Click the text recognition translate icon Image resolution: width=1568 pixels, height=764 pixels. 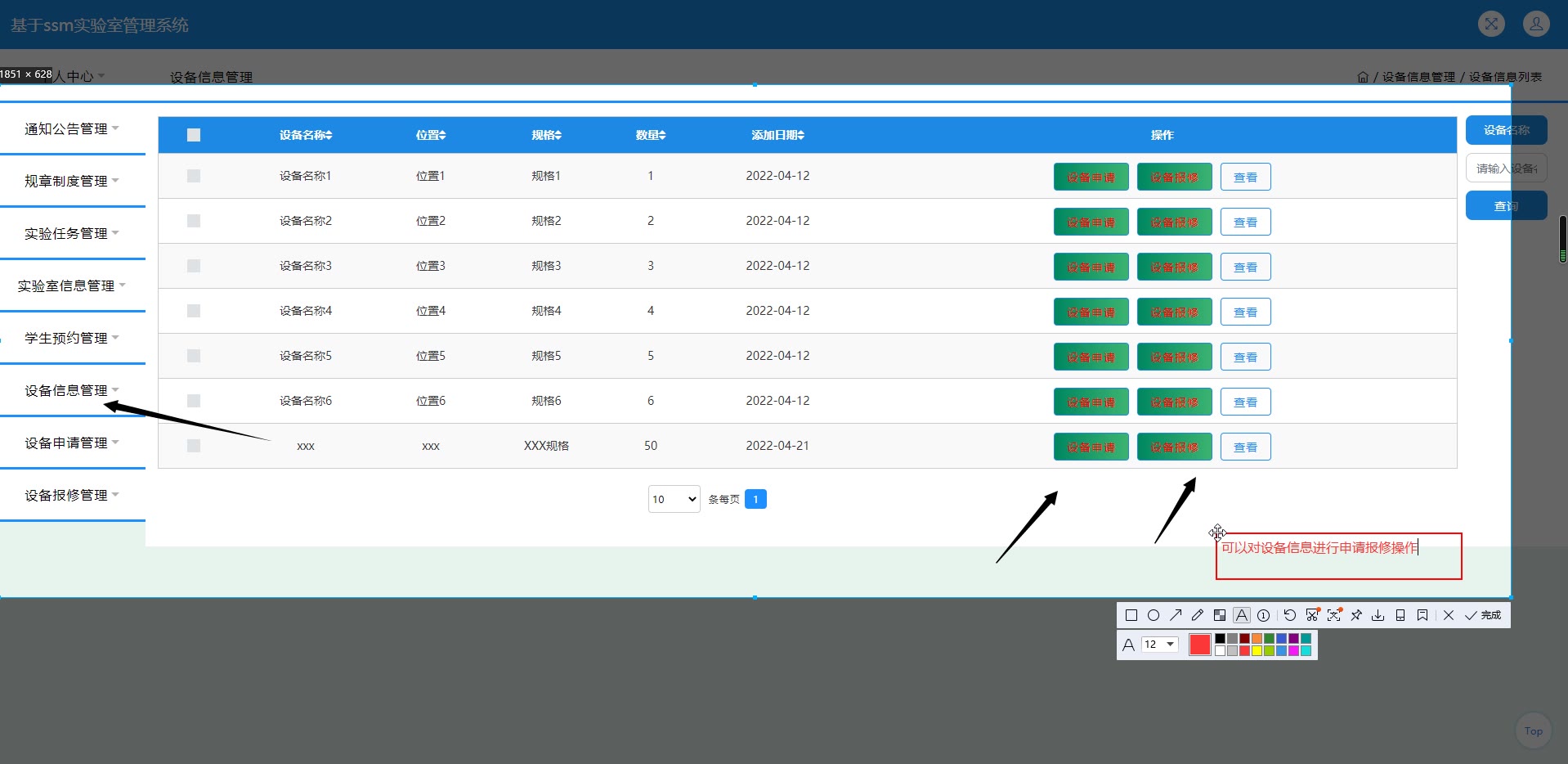tap(1335, 615)
